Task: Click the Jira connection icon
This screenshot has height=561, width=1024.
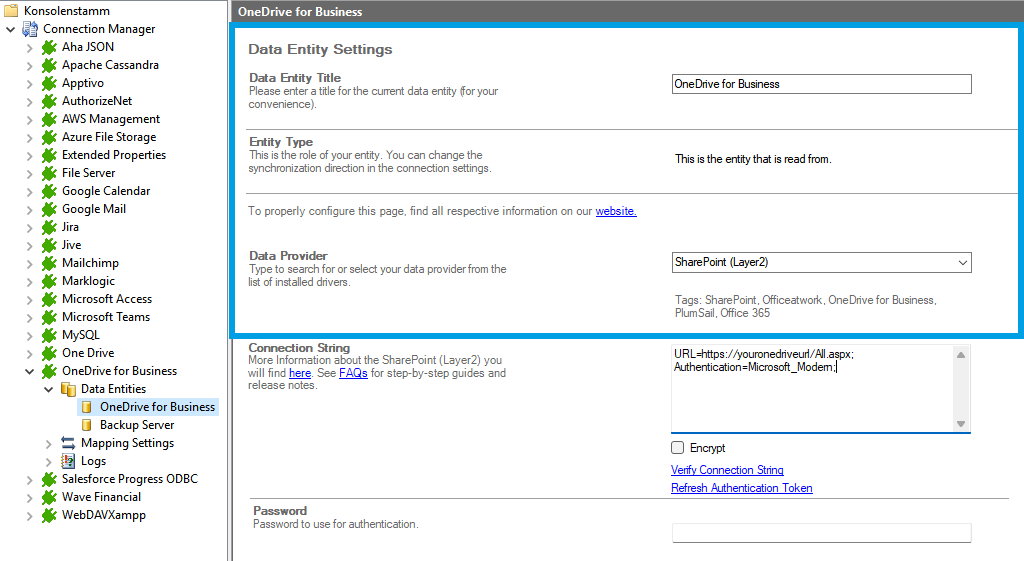Action: click(x=49, y=227)
